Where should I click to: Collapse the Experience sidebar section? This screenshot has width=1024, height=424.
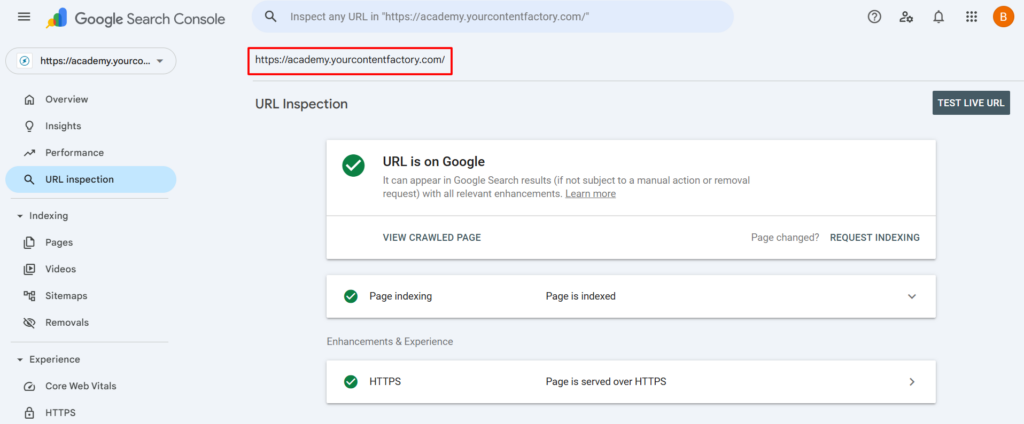click(x=20, y=360)
